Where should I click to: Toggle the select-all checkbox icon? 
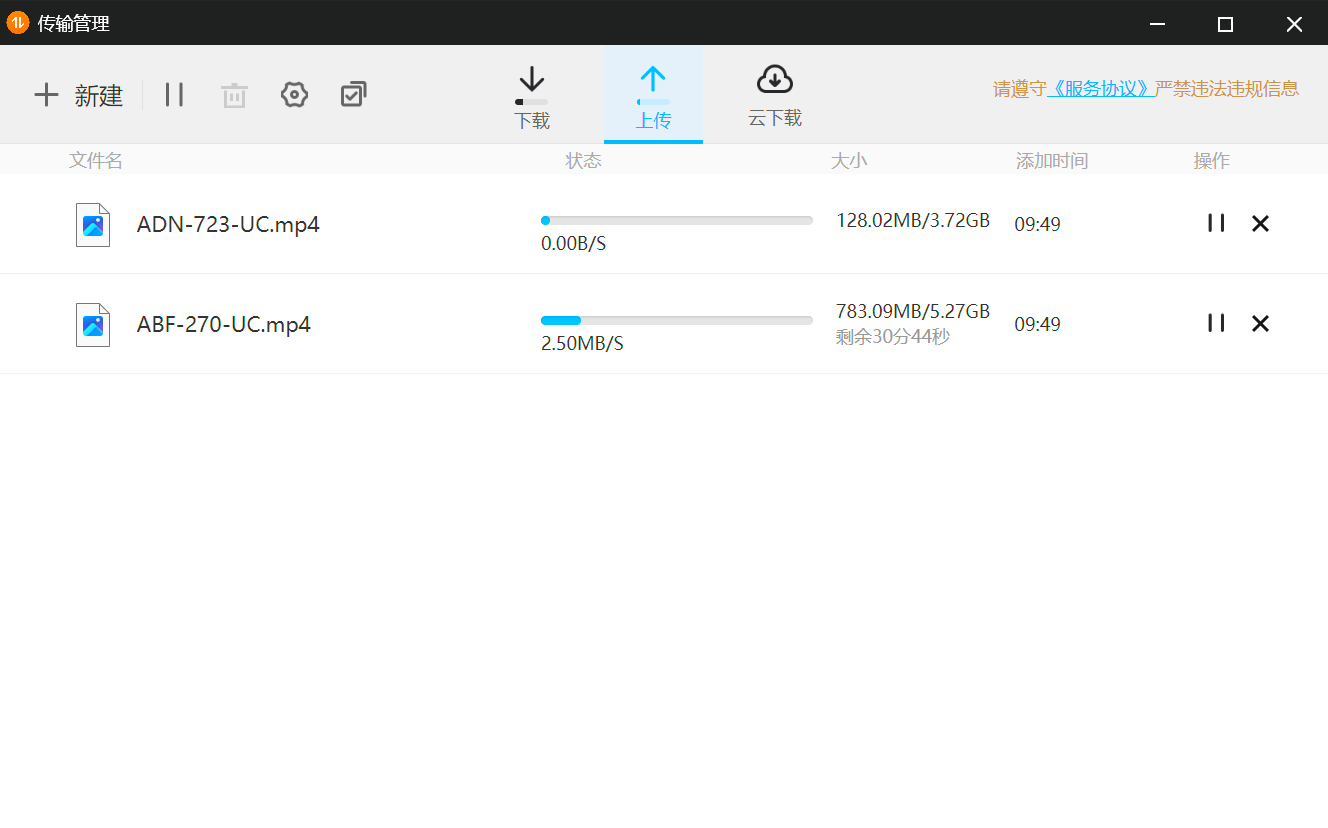tap(353, 95)
